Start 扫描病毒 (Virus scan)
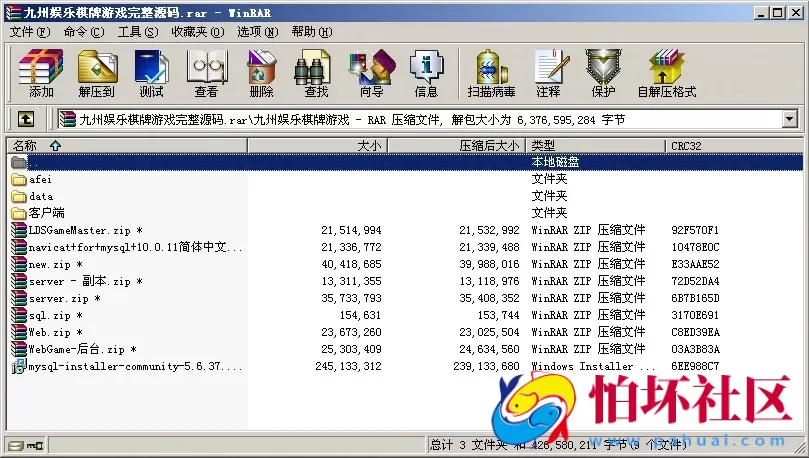 click(x=491, y=73)
